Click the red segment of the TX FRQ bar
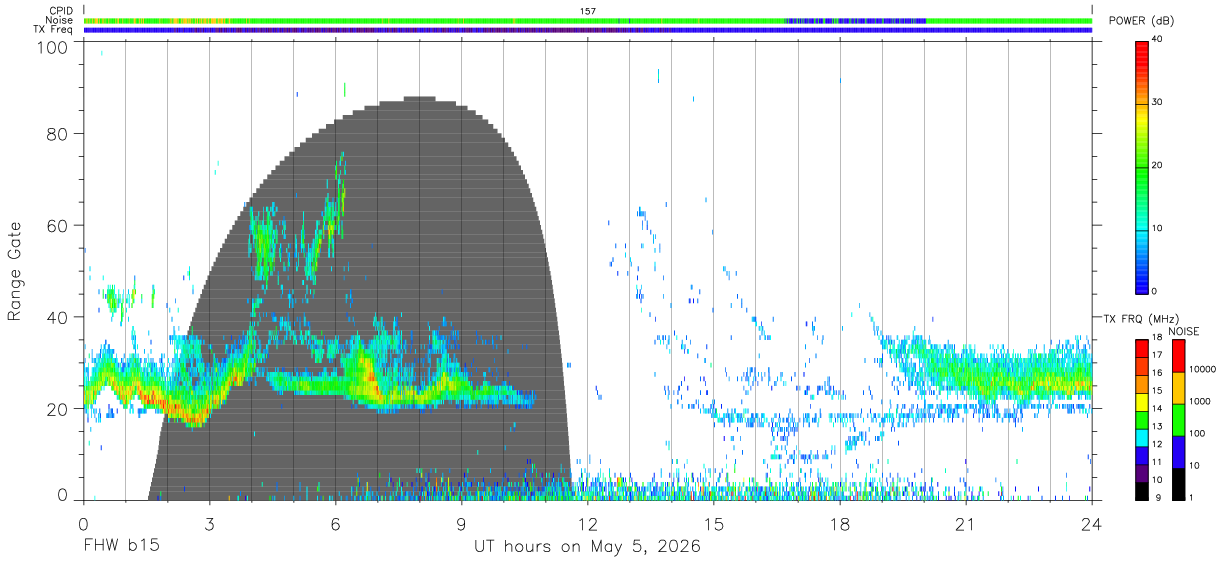 click(1141, 348)
